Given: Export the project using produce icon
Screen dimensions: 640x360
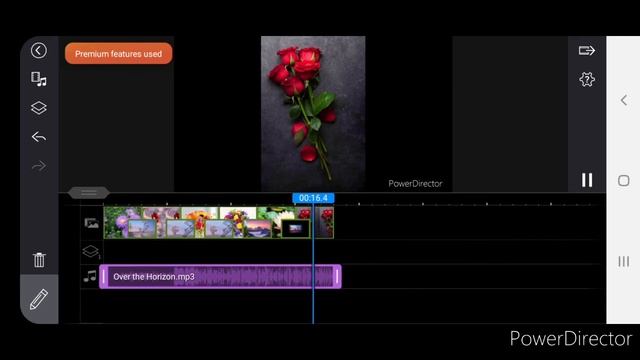Looking at the screenshot, I should coord(587,51).
